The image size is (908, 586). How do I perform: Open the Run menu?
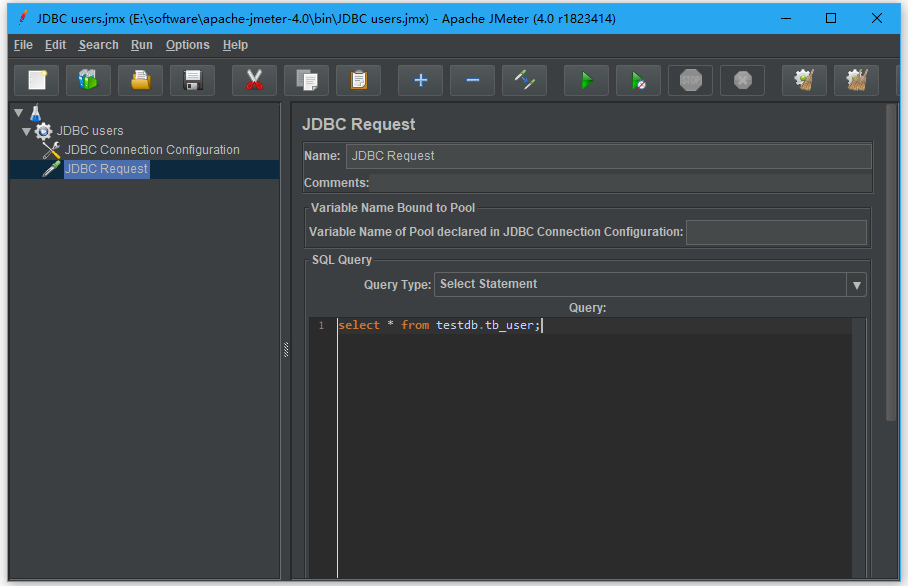(141, 45)
